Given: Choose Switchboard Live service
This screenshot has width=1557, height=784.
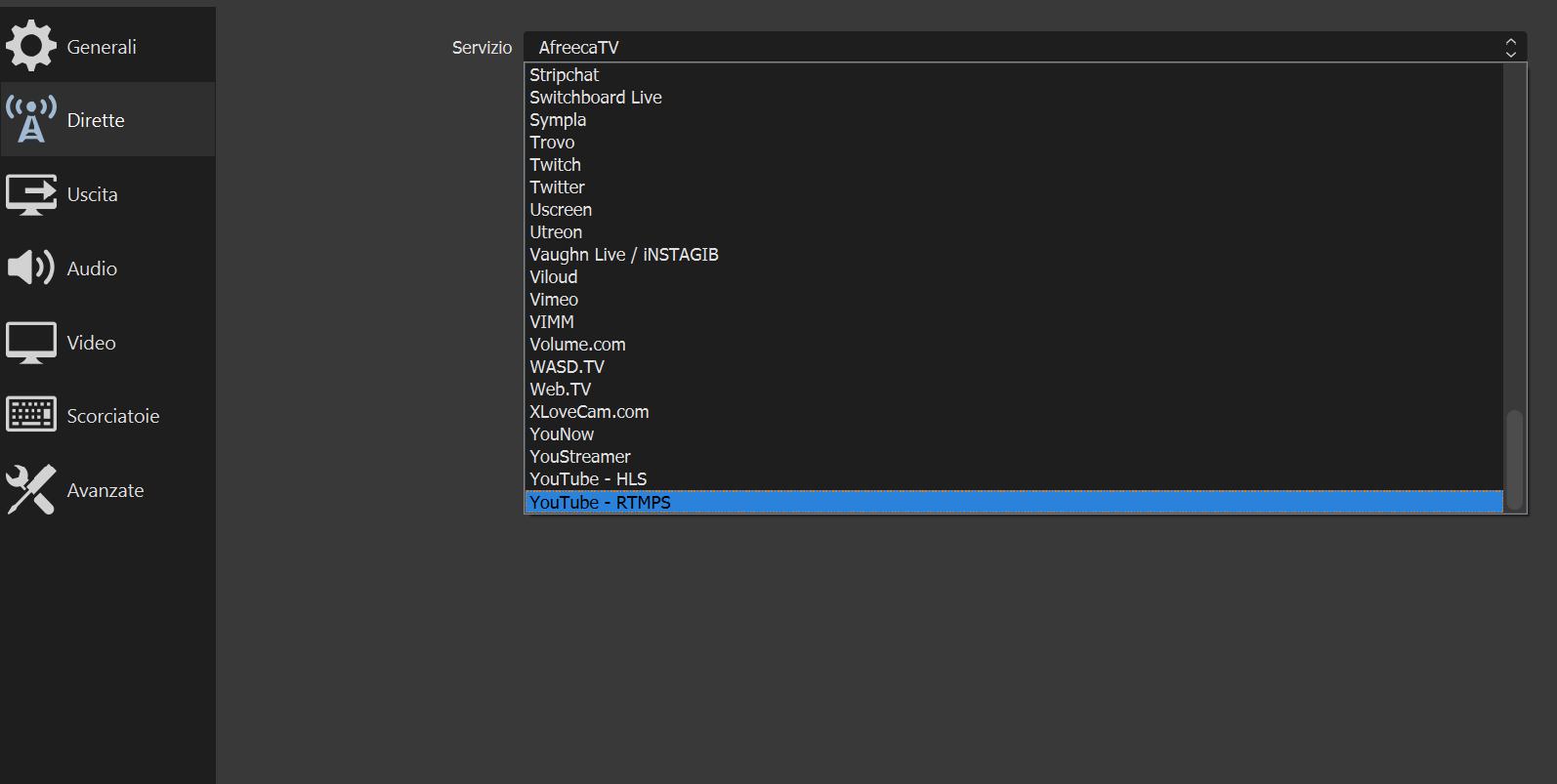Looking at the screenshot, I should [x=1014, y=98].
